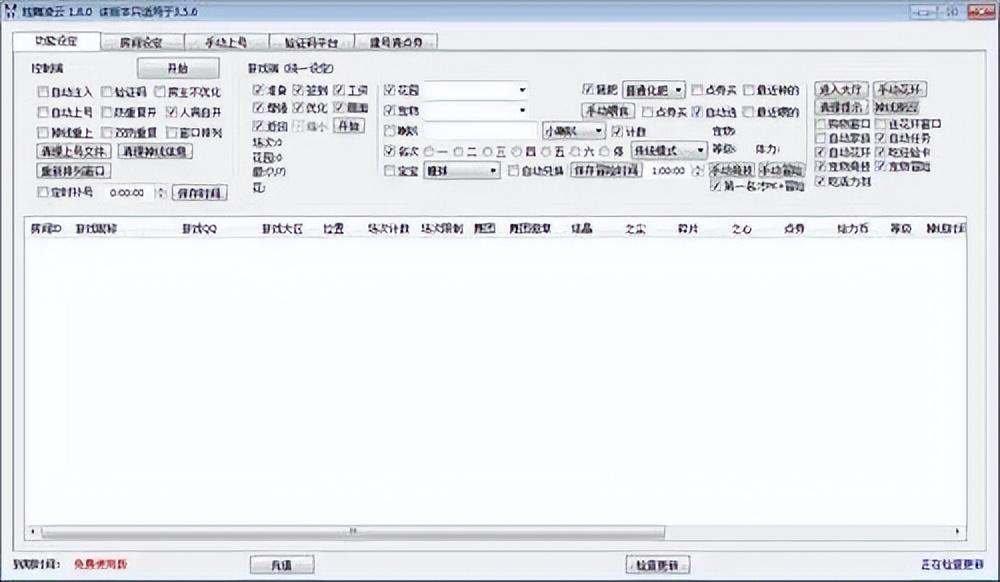Viewport: 1000px width, 582px height.
Task: Click the 重新排列窗口 button
Action: tap(74, 171)
